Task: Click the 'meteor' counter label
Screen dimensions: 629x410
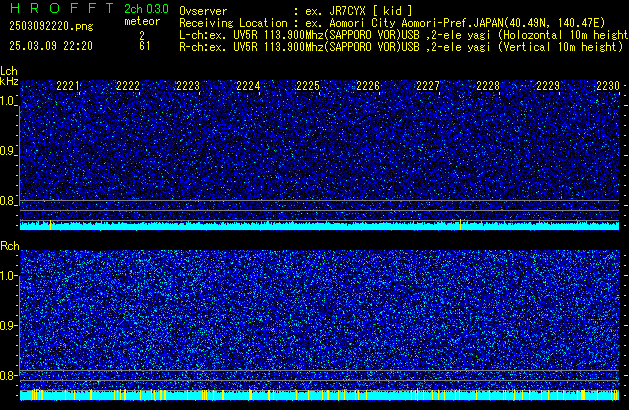Action: coord(142,21)
